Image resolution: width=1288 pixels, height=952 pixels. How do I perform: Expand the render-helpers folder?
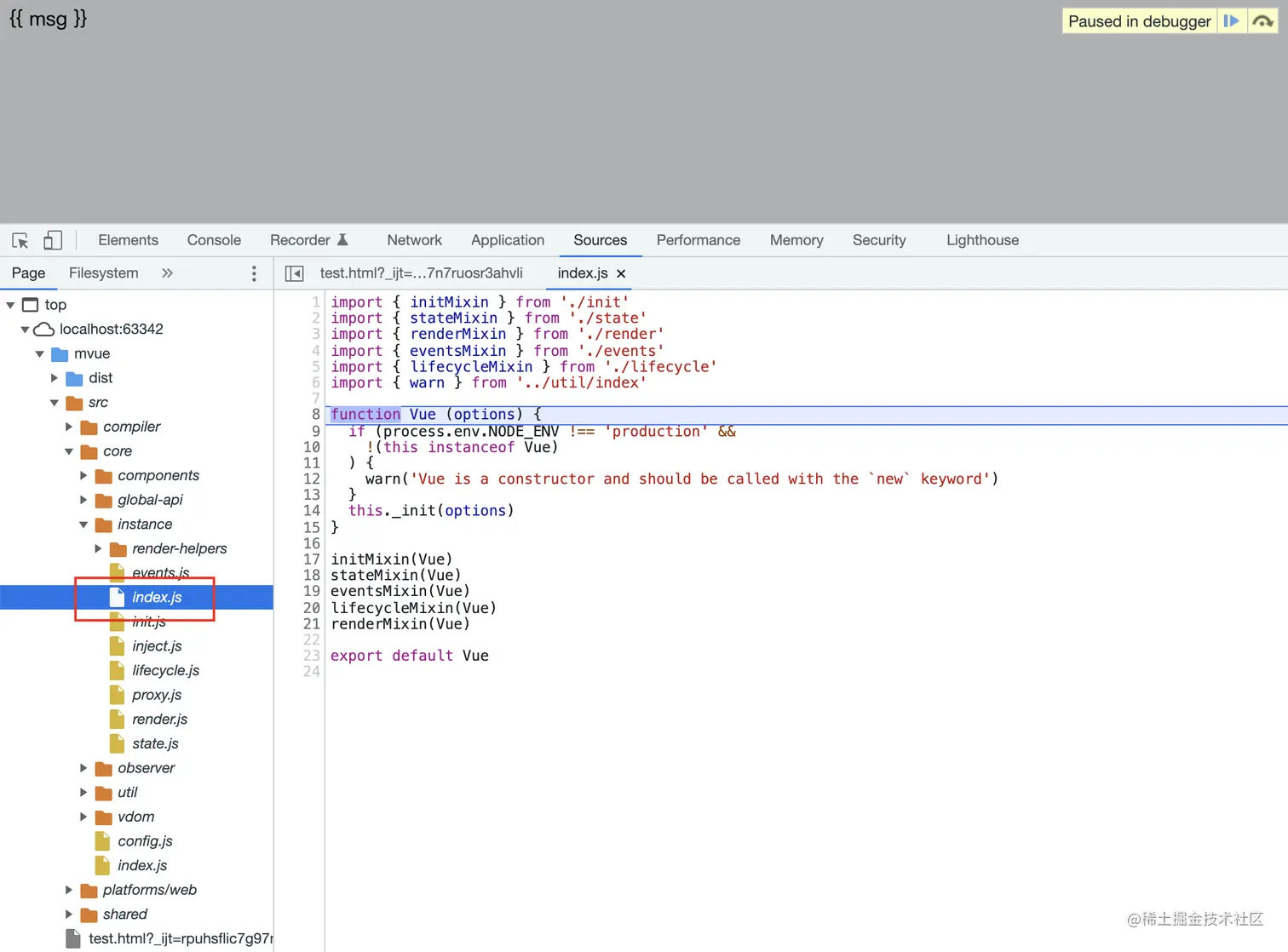[x=98, y=549]
